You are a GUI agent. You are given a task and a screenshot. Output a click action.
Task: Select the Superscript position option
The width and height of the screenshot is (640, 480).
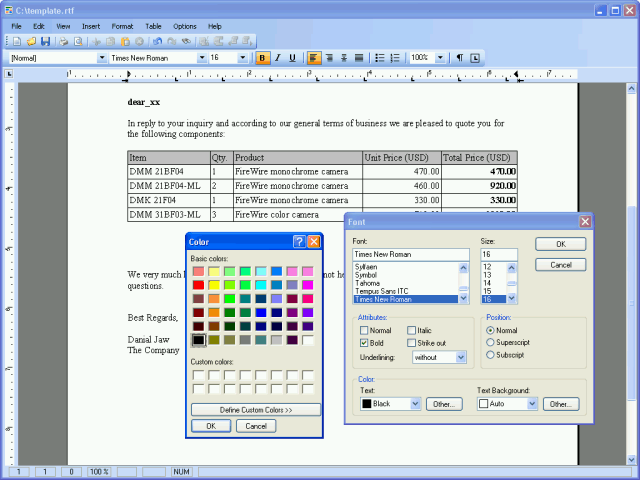[490, 342]
